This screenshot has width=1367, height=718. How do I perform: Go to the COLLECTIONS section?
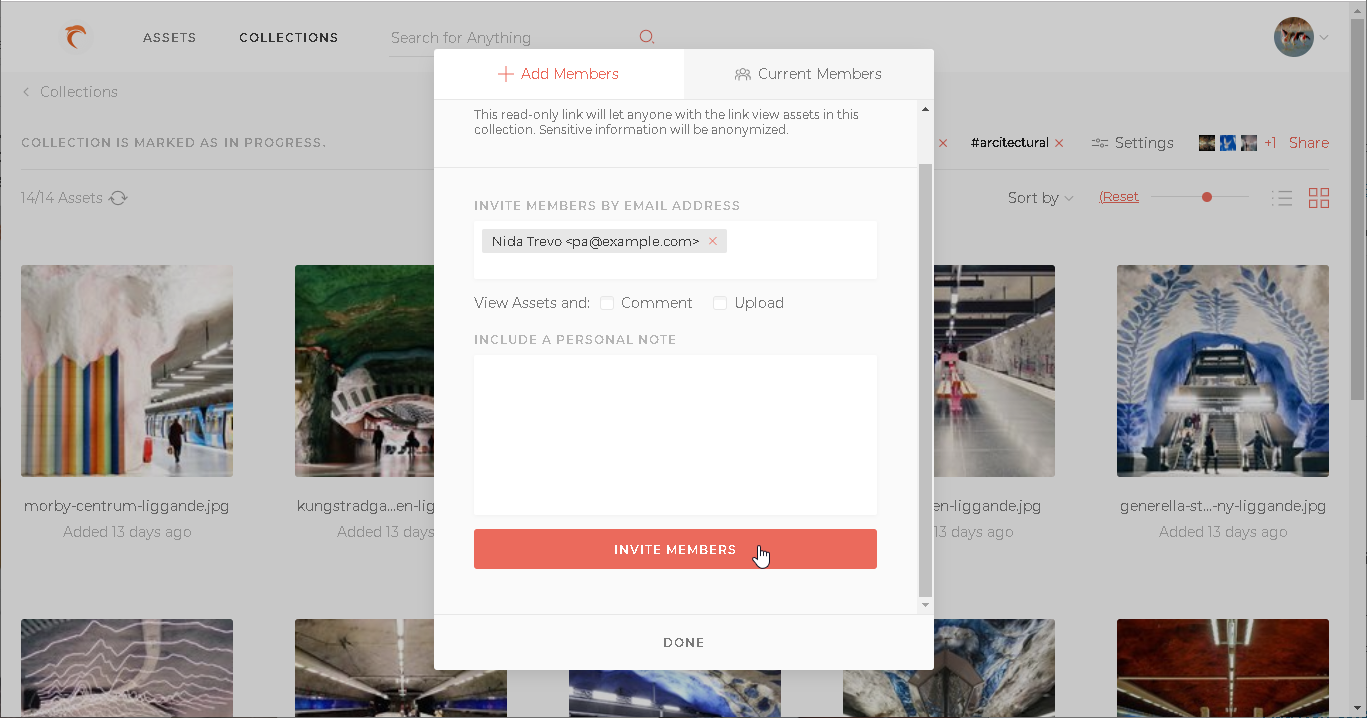289,38
